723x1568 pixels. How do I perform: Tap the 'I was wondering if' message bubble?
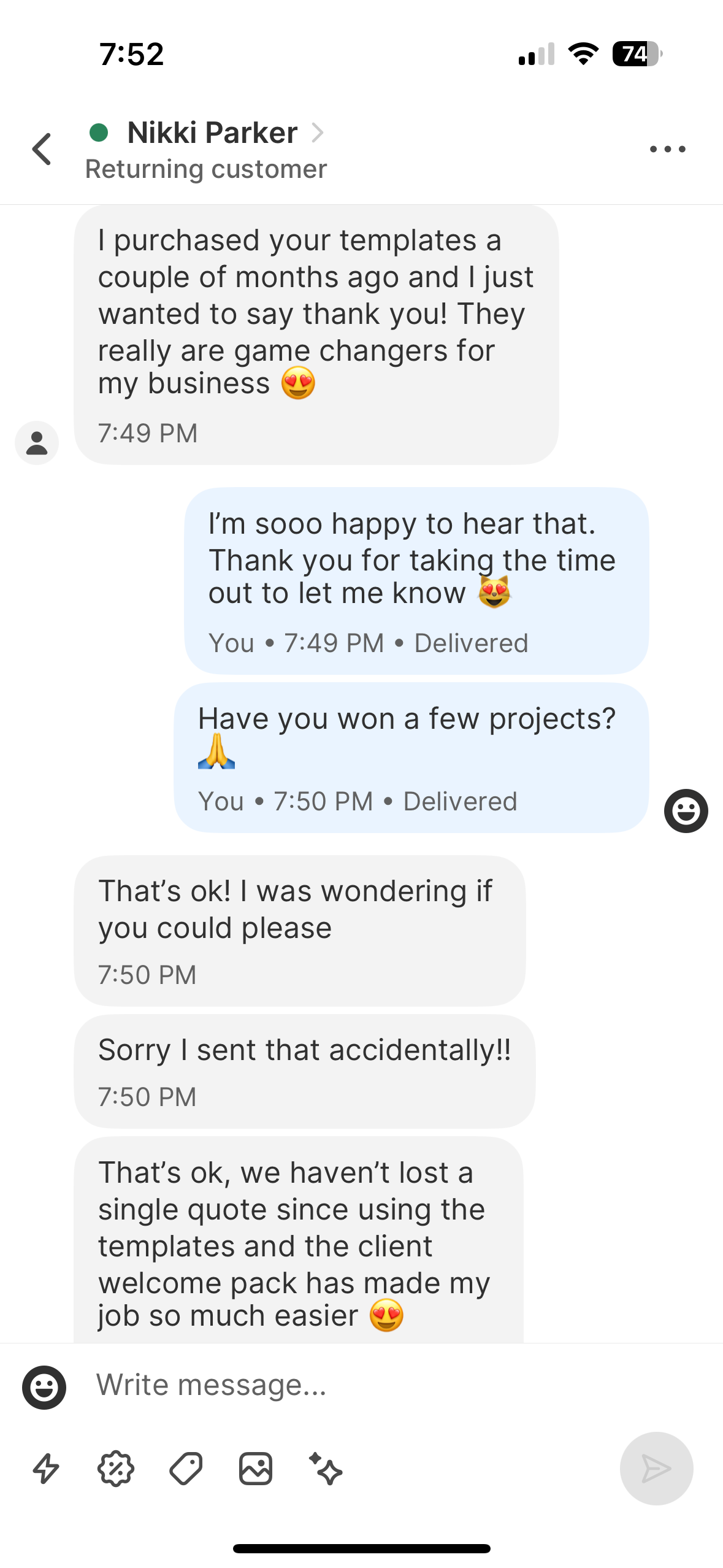(299, 929)
